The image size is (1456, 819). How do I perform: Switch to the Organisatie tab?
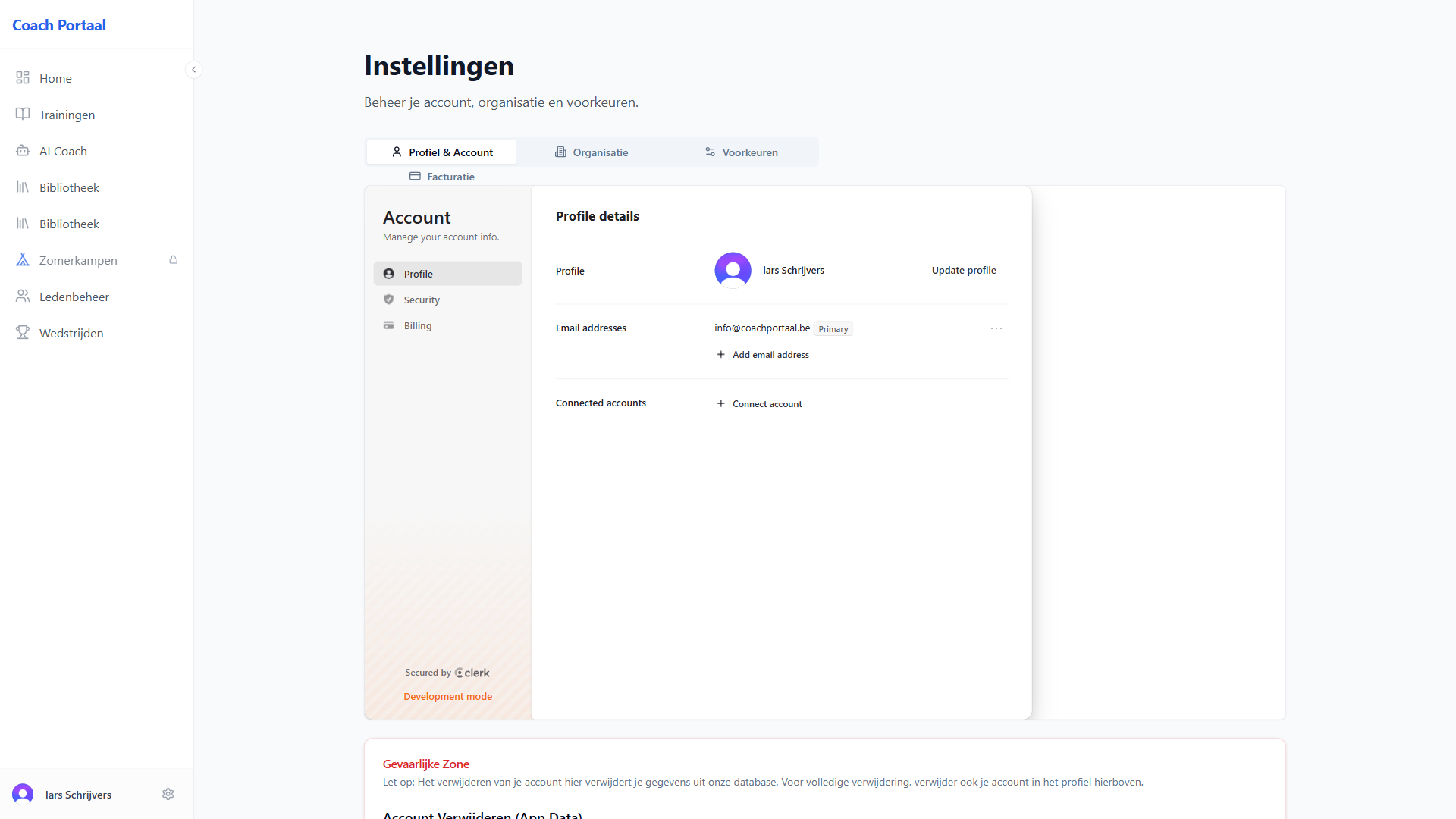[591, 152]
